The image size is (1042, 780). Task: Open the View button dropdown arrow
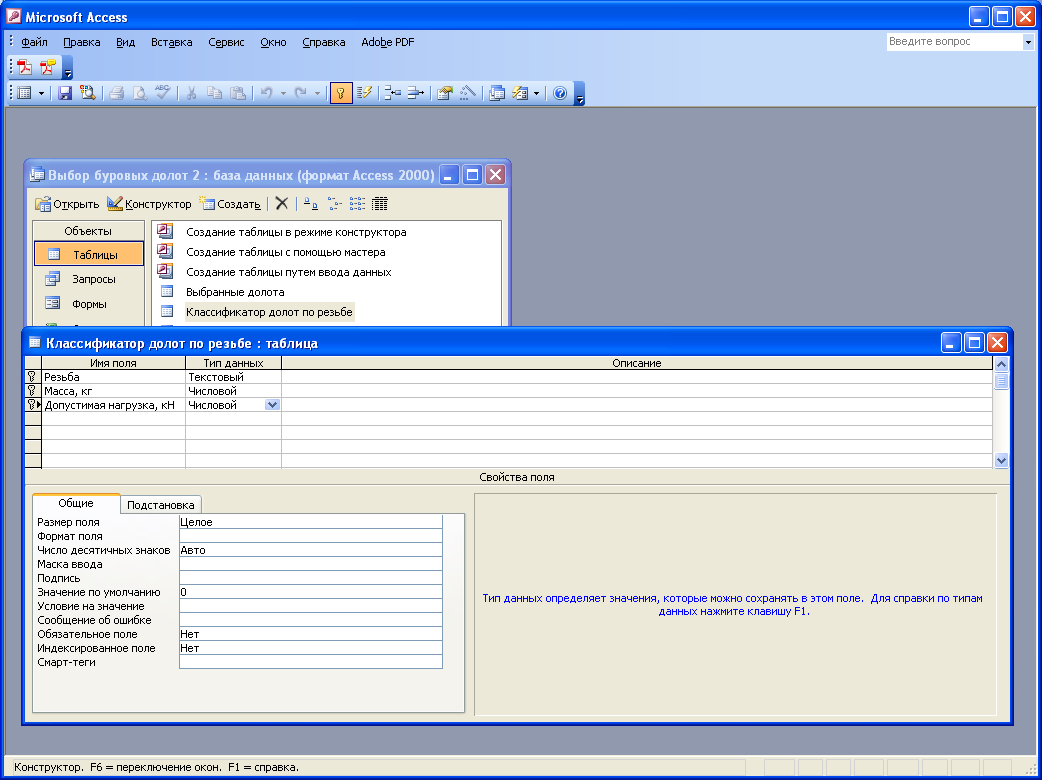[41, 94]
